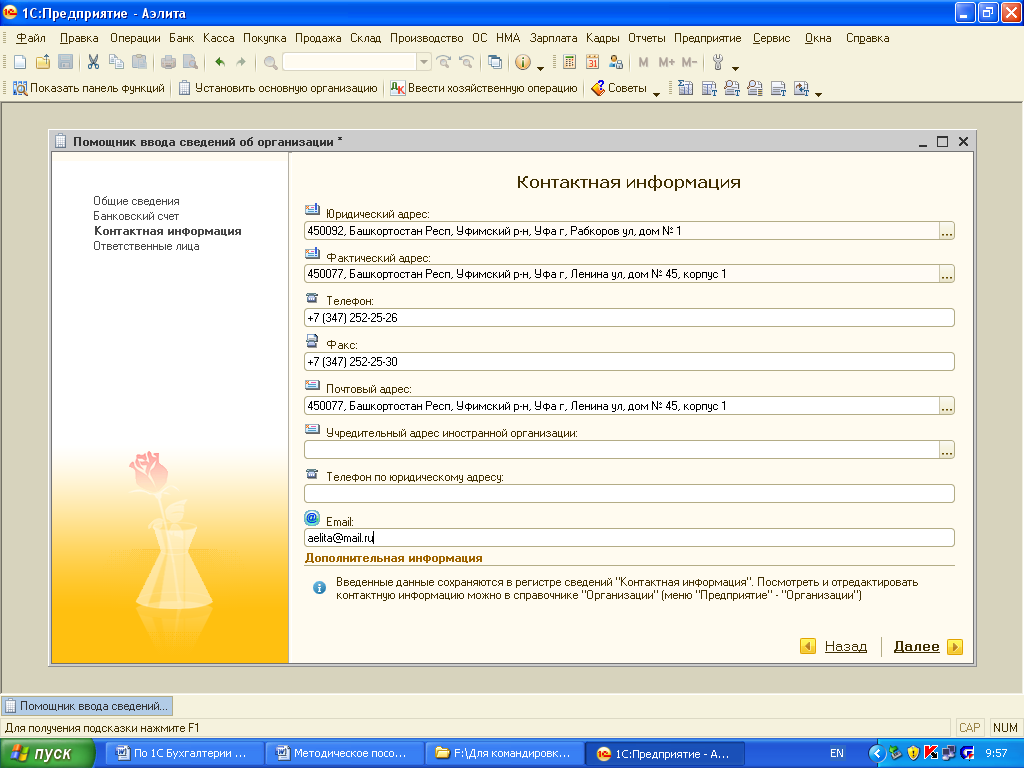Click the Find next icon
This screenshot has width=1024, height=768.
444,62
